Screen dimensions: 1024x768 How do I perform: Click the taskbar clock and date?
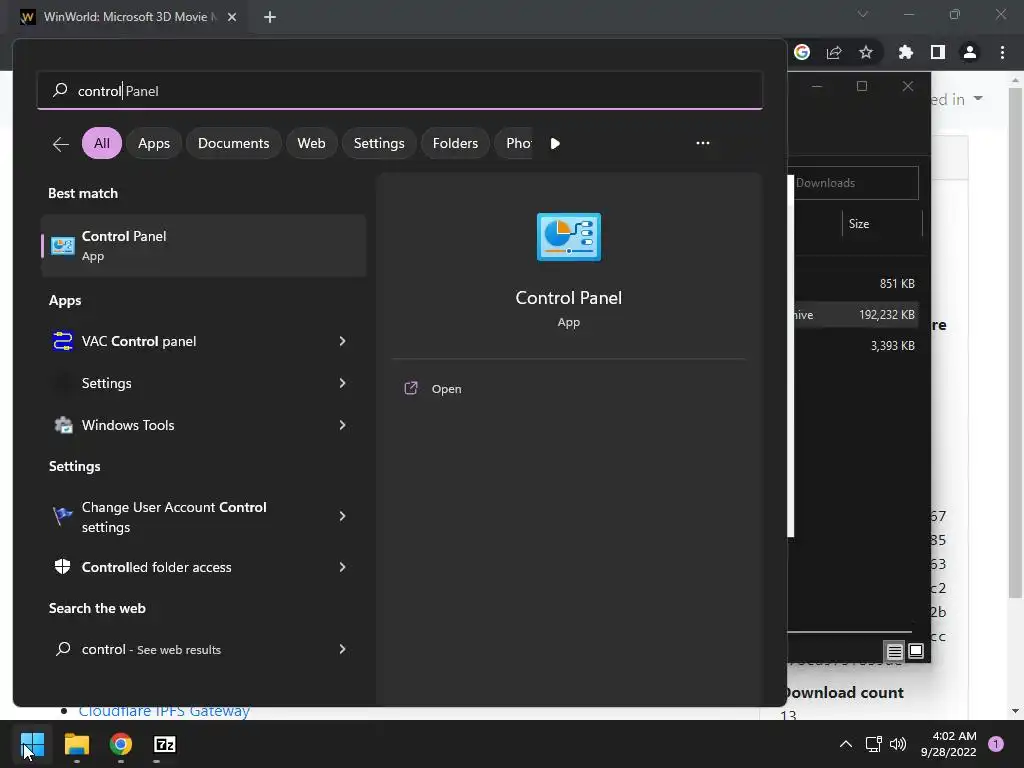coord(948,744)
